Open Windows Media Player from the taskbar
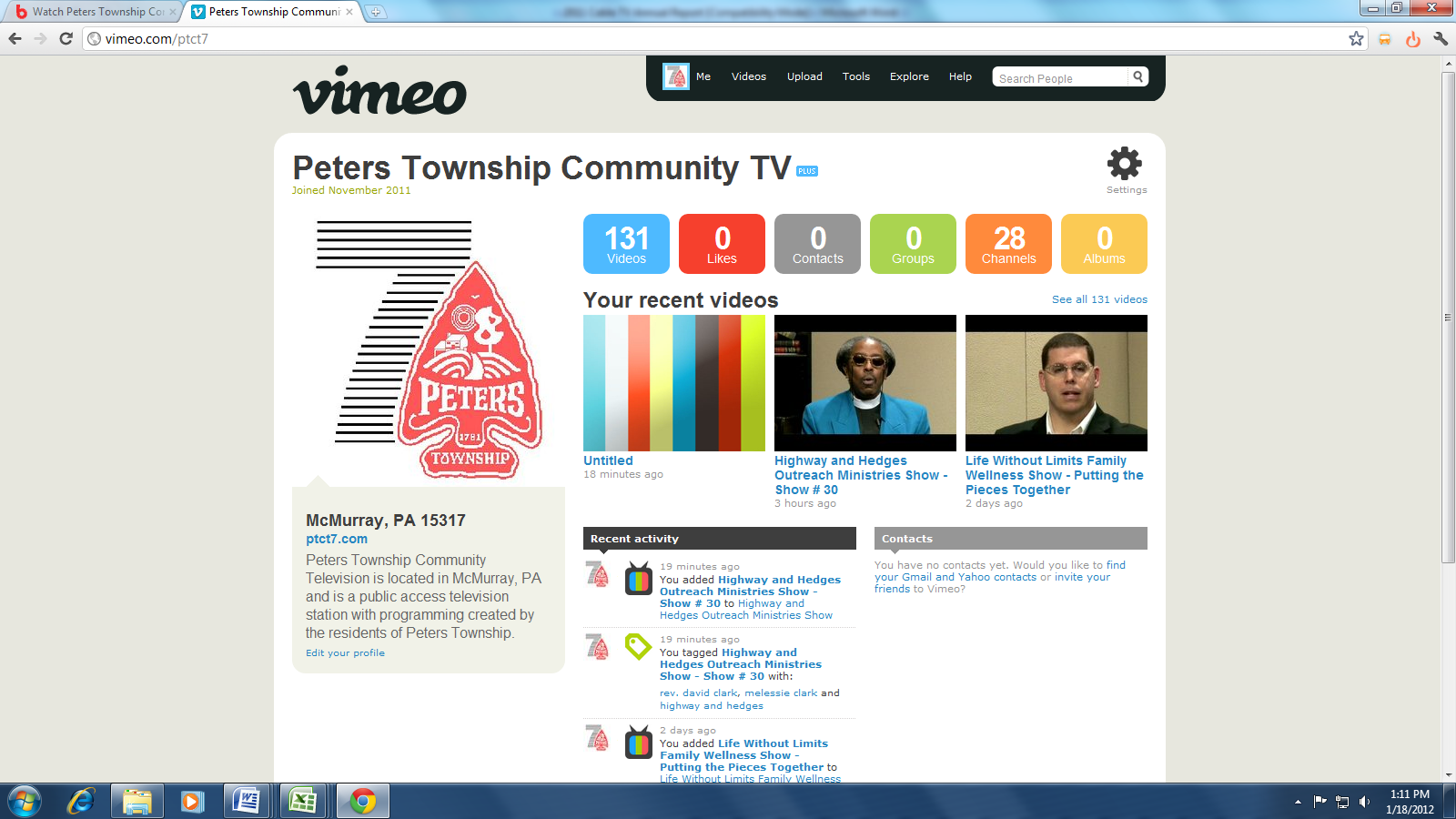 [x=191, y=801]
